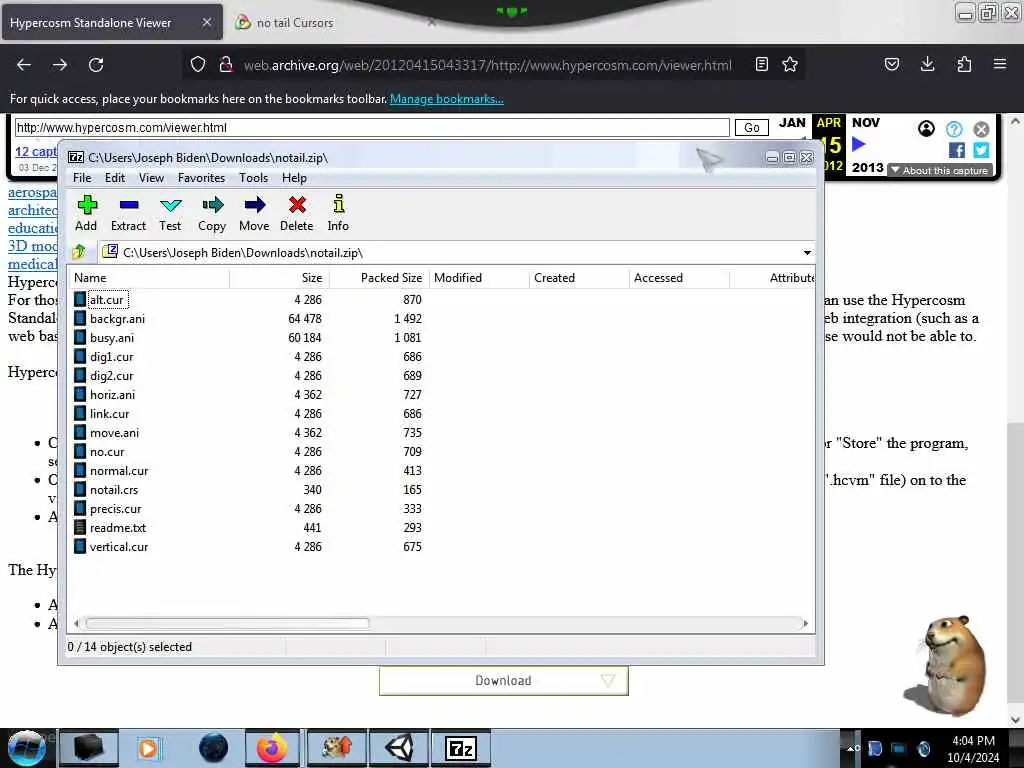Select the readme.txt file

click(x=118, y=527)
